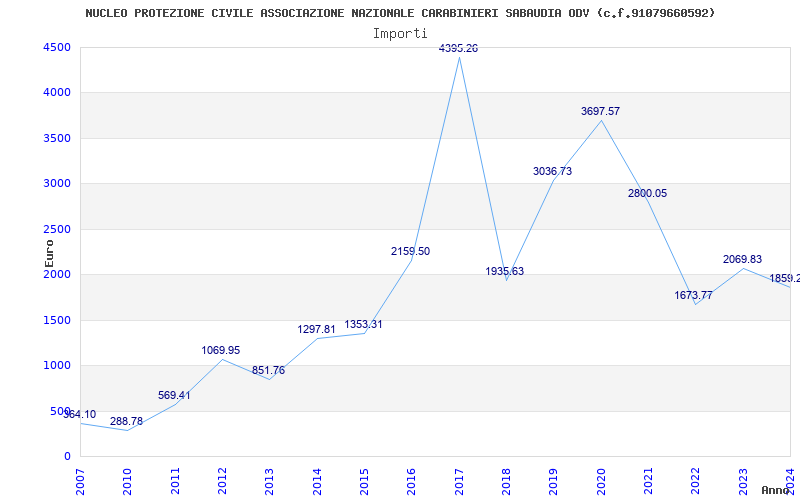The height and width of the screenshot is (500, 800).
Task: Select the 2800.05 data label
Action: (647, 193)
